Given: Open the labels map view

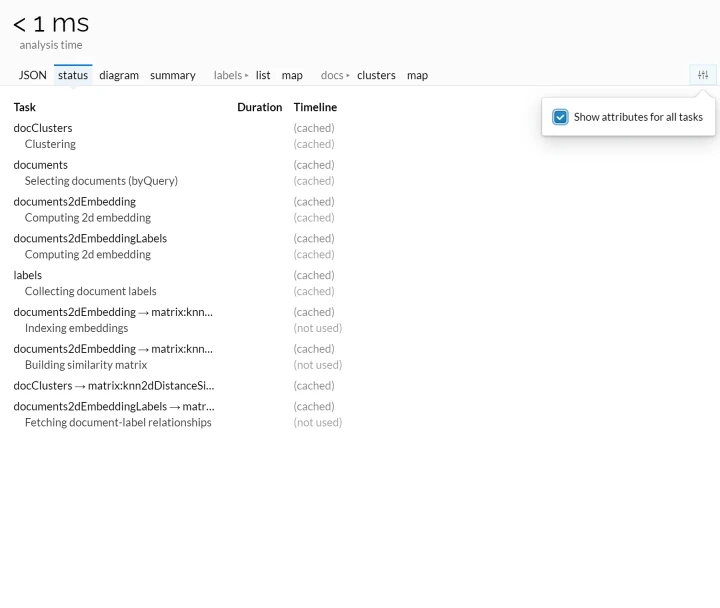Looking at the screenshot, I should (292, 75).
